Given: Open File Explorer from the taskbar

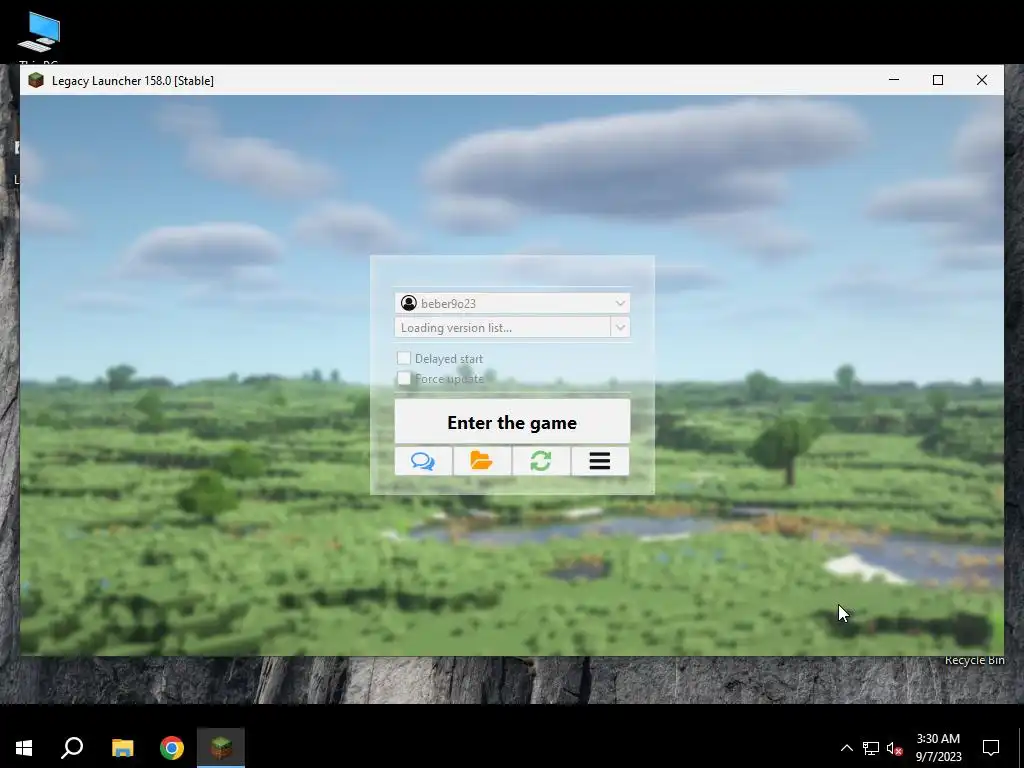Looking at the screenshot, I should [122, 748].
